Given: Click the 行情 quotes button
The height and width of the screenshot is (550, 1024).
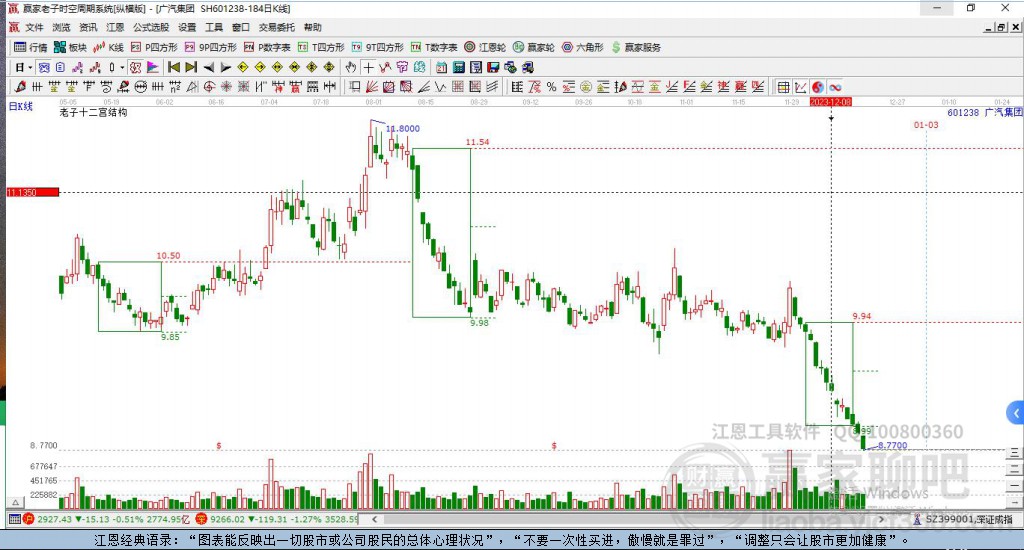Looking at the screenshot, I should (x=31, y=47).
